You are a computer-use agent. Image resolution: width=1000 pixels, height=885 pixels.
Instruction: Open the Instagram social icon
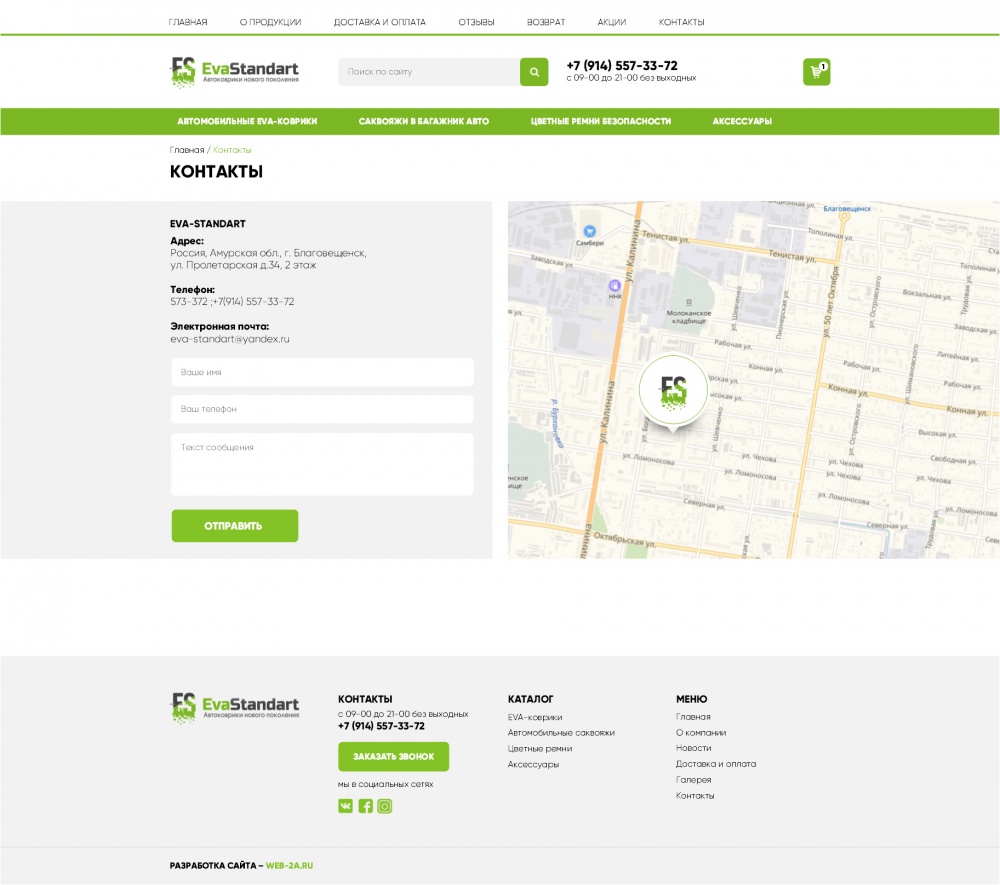click(x=385, y=806)
